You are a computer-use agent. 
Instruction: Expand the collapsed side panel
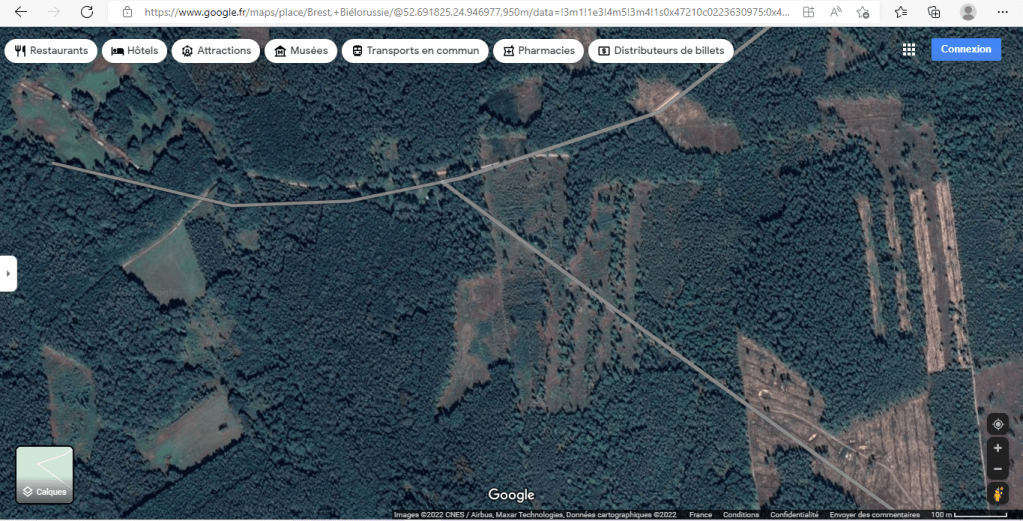[x=8, y=272]
